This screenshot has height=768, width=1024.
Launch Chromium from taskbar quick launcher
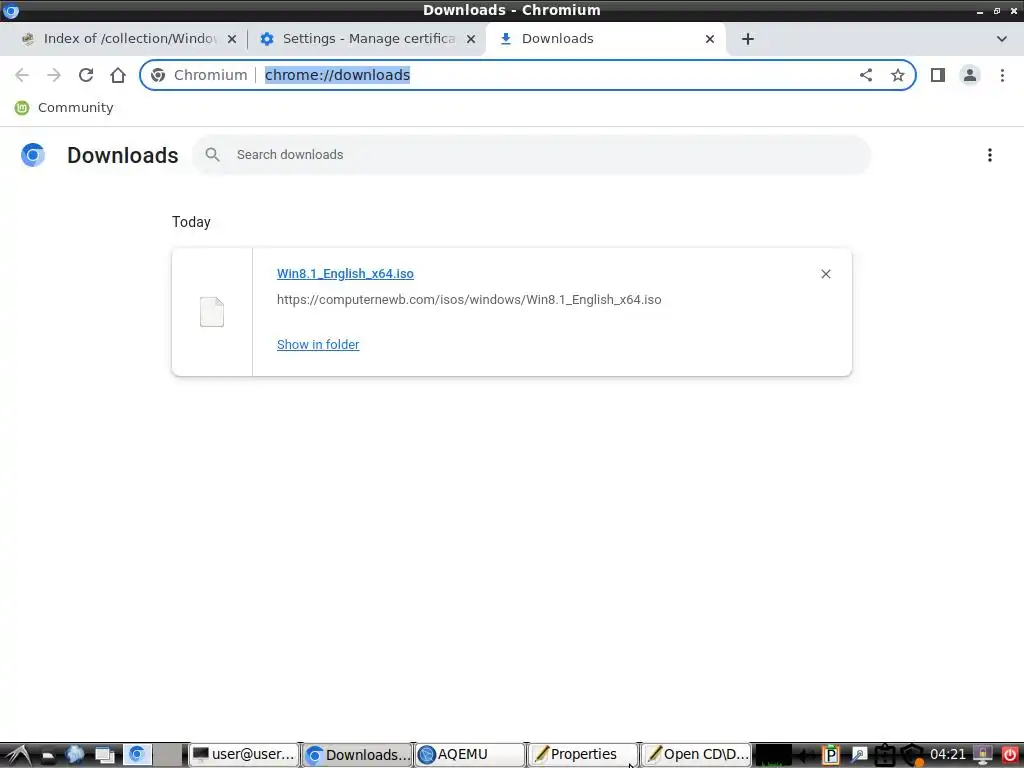coord(137,755)
